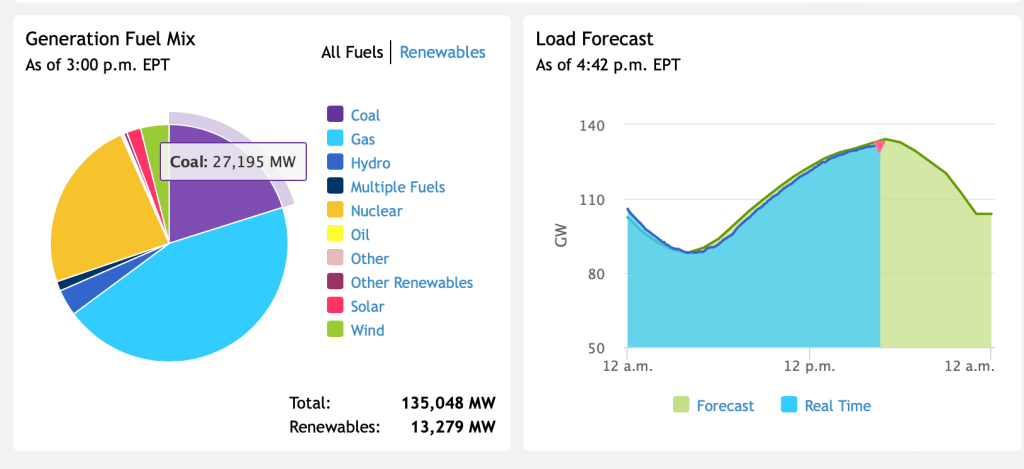The image size is (1024, 469).
Task: Click the Coal purple legend swatch
Action: tap(335, 115)
